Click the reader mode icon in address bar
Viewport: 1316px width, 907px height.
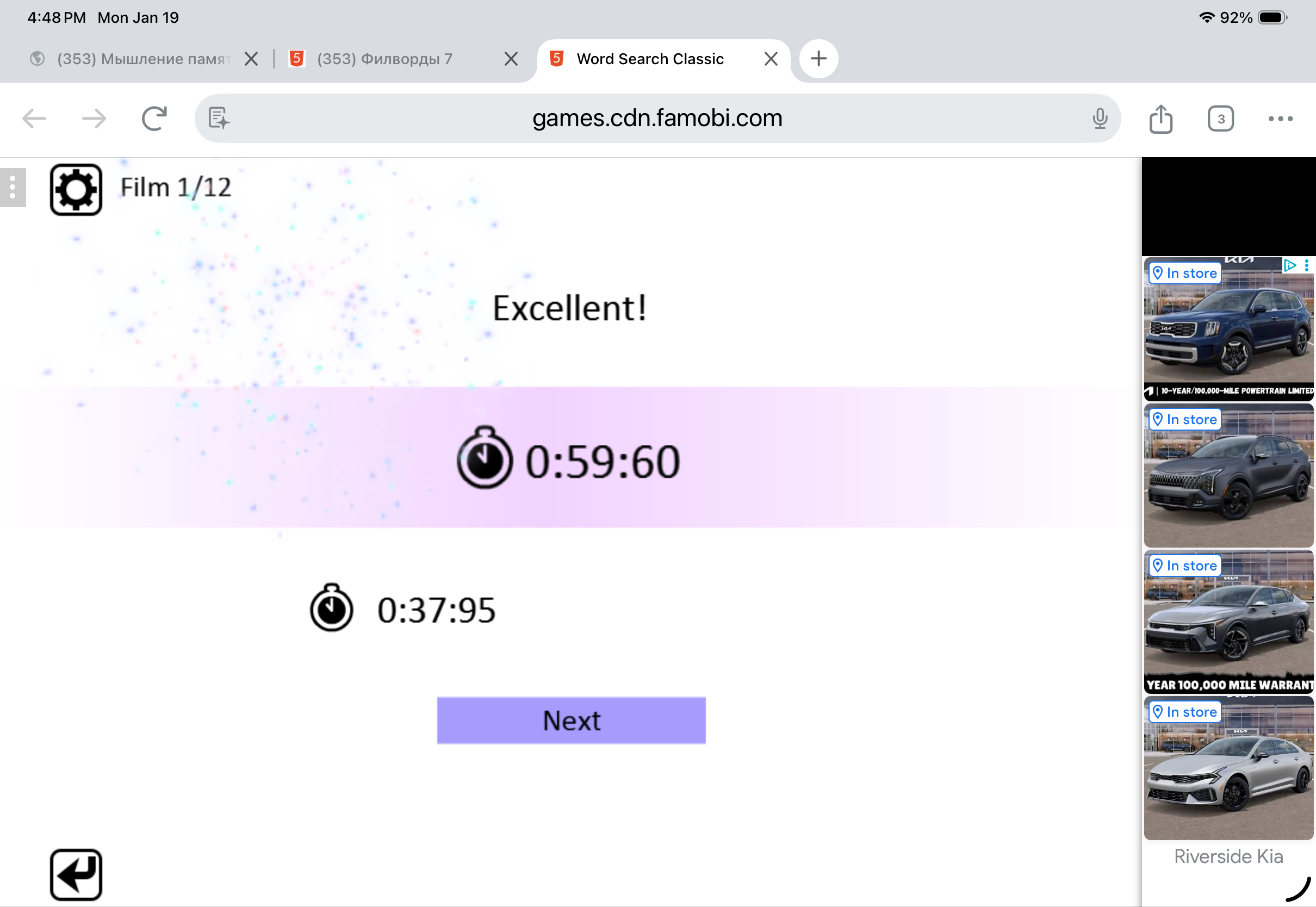point(219,118)
